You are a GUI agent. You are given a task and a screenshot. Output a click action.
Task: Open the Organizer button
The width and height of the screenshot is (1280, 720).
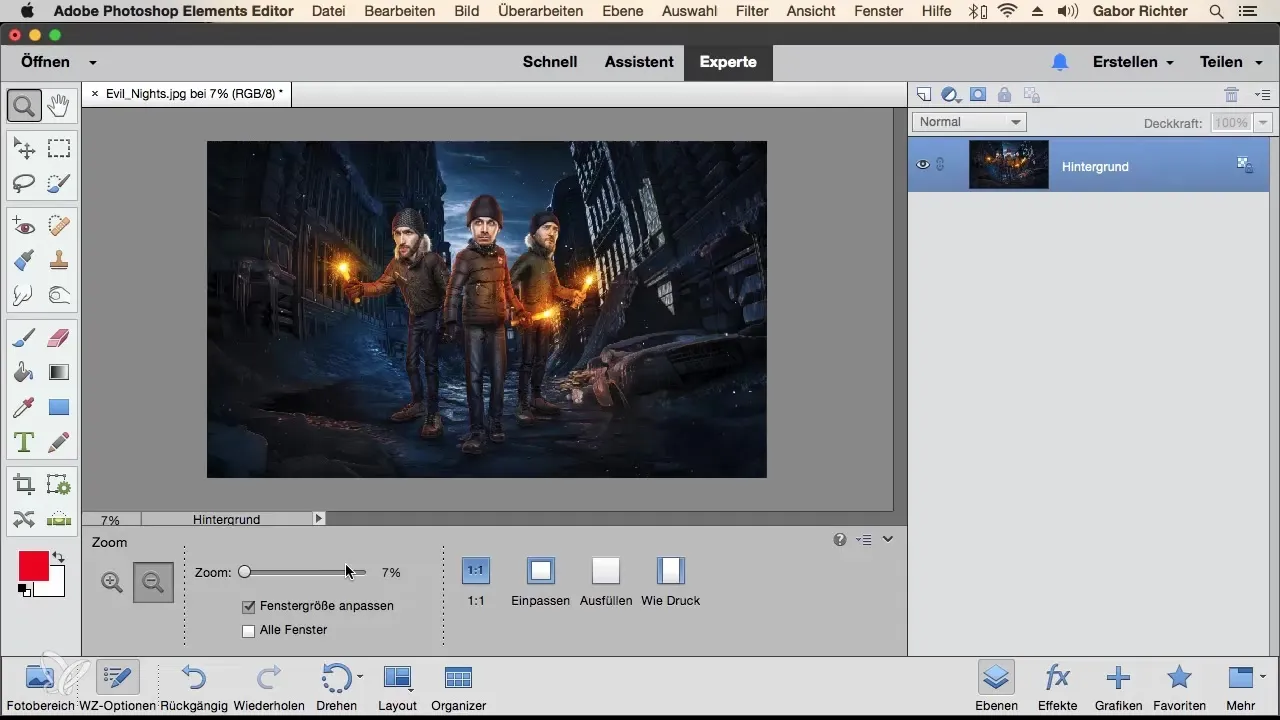458,685
